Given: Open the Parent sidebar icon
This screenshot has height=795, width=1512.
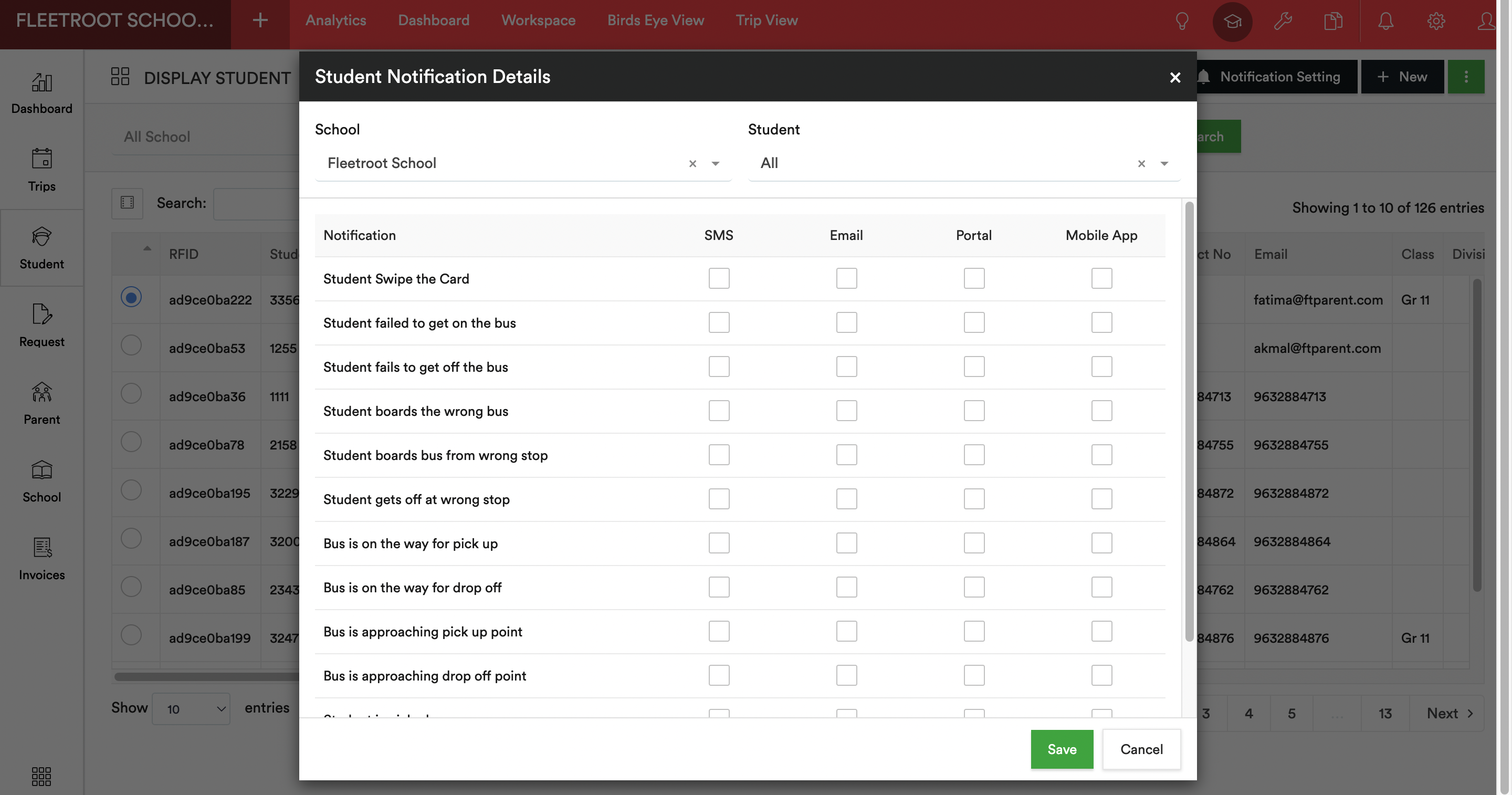Looking at the screenshot, I should (x=41, y=403).
